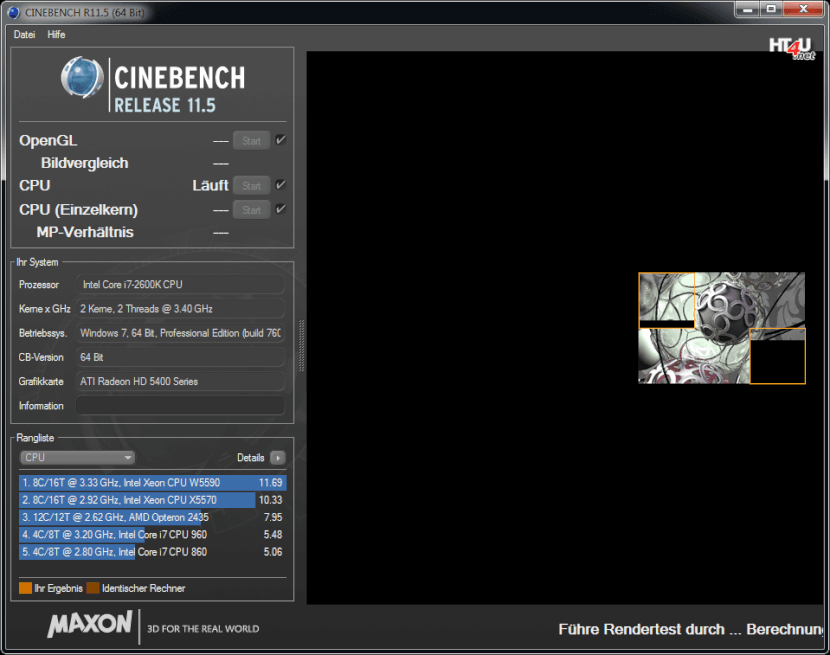
Task: Select the Intel Core i7 CPU 860 row
Action: click(152, 552)
